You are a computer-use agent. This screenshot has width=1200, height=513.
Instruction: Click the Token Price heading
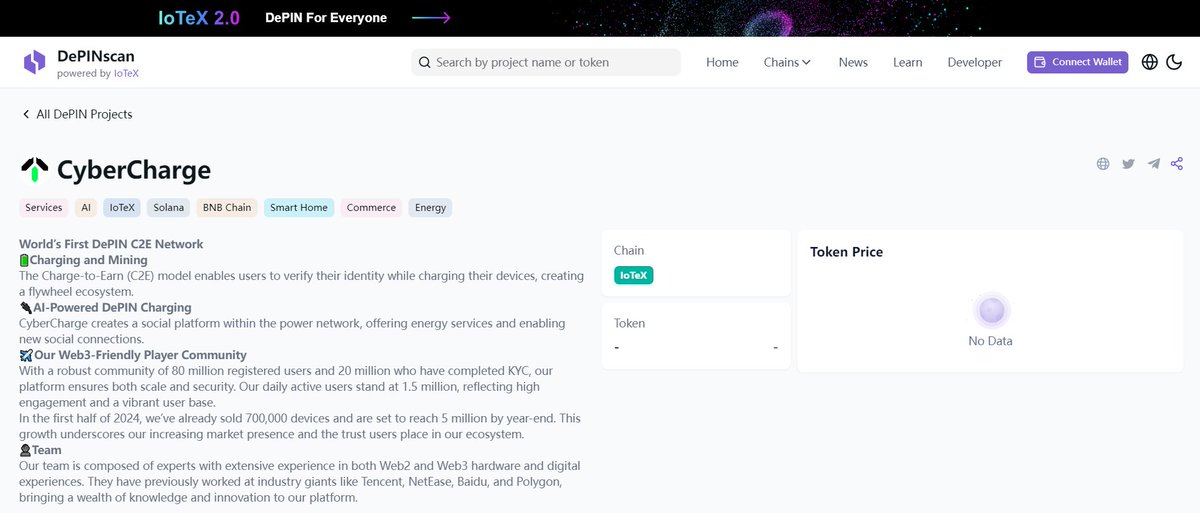(x=846, y=252)
